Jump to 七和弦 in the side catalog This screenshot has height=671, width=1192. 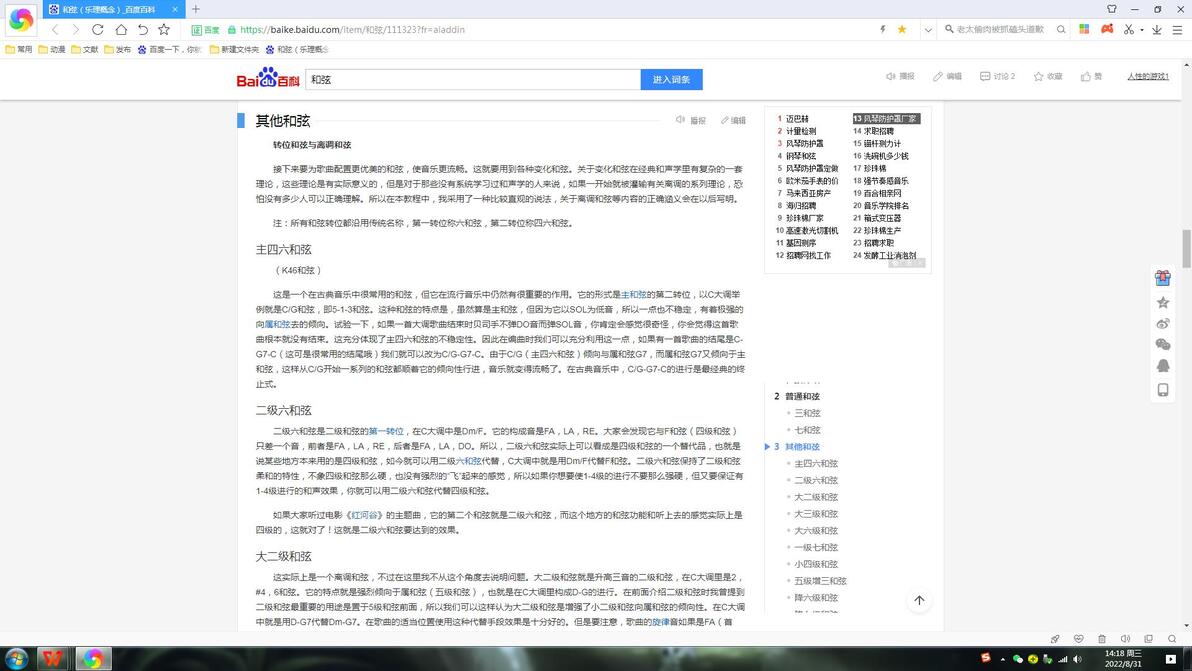click(807, 429)
